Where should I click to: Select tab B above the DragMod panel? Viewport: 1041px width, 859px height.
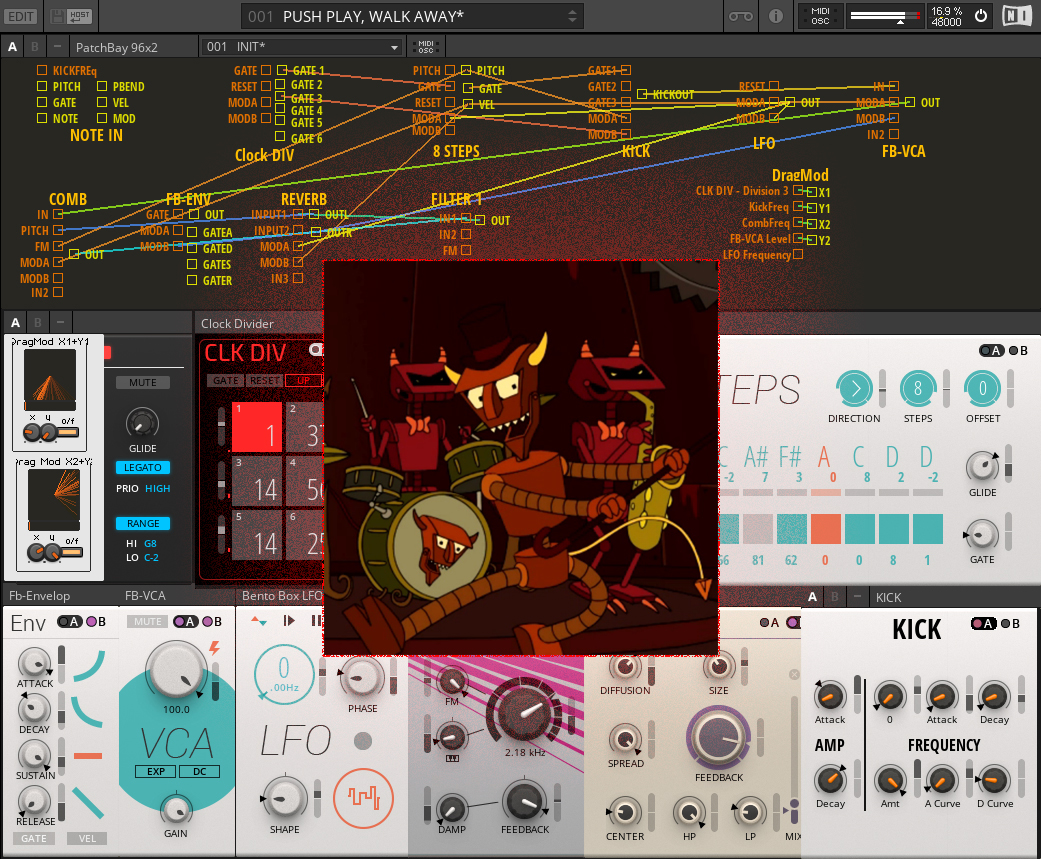point(38,323)
